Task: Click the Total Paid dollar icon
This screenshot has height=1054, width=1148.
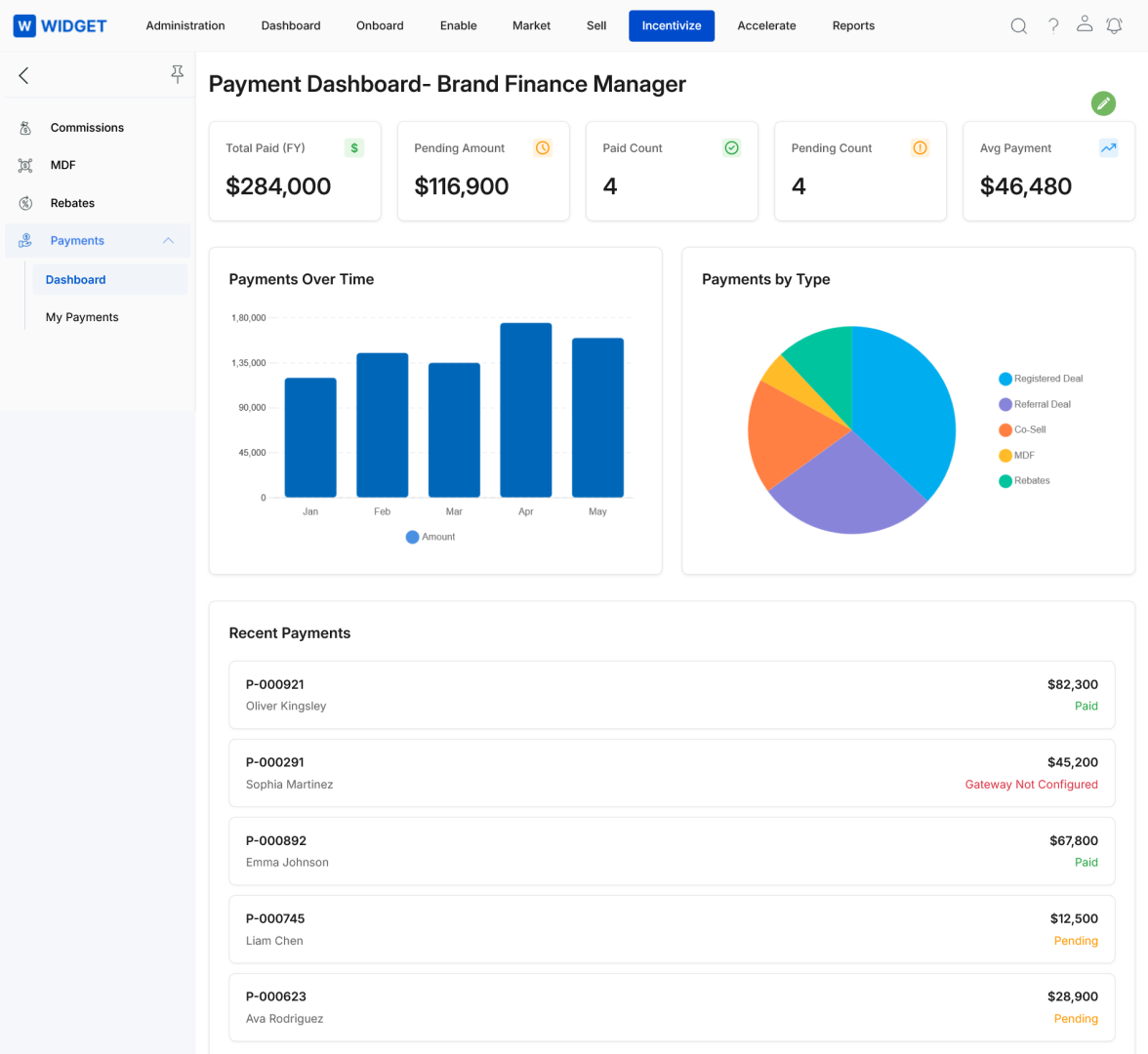Action: (354, 148)
